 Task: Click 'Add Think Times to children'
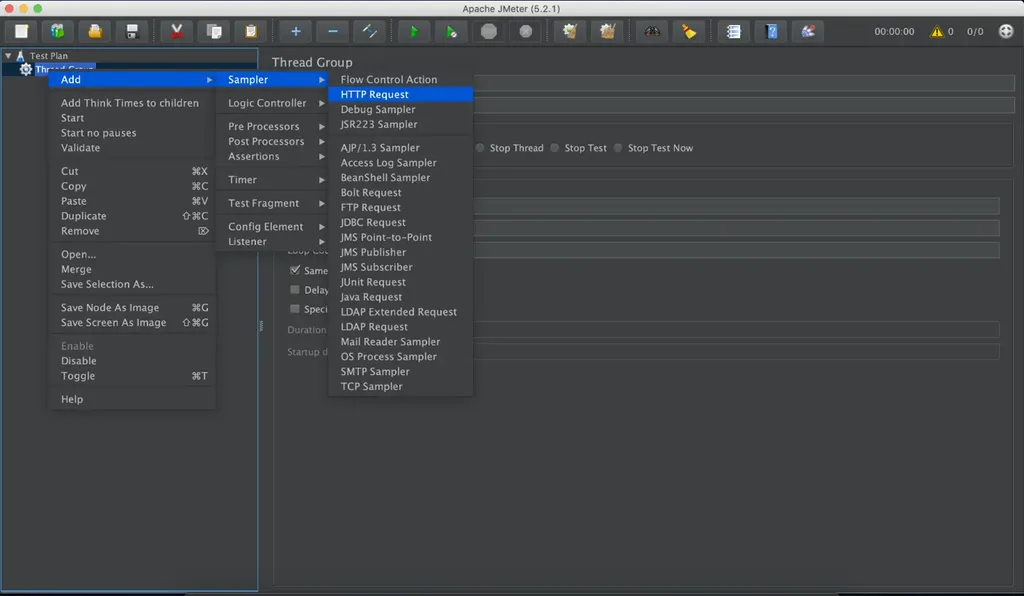pos(132,103)
